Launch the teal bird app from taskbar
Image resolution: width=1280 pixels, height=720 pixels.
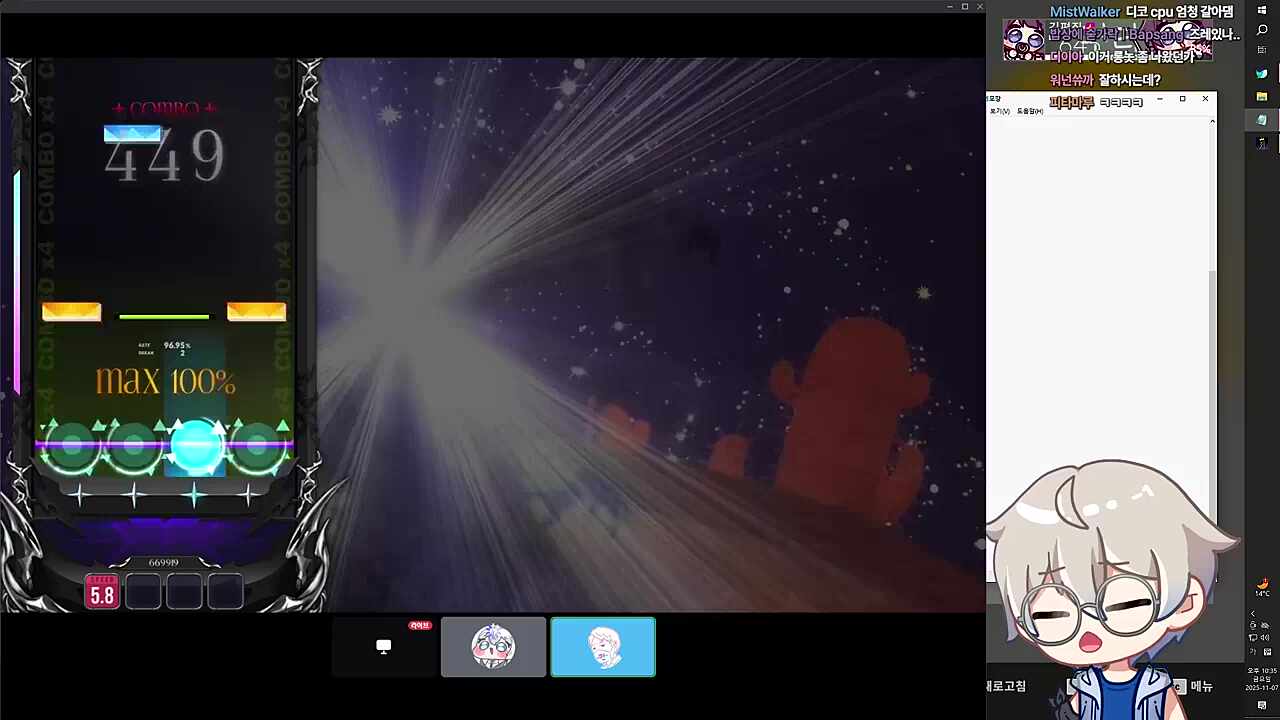pos(1262,74)
